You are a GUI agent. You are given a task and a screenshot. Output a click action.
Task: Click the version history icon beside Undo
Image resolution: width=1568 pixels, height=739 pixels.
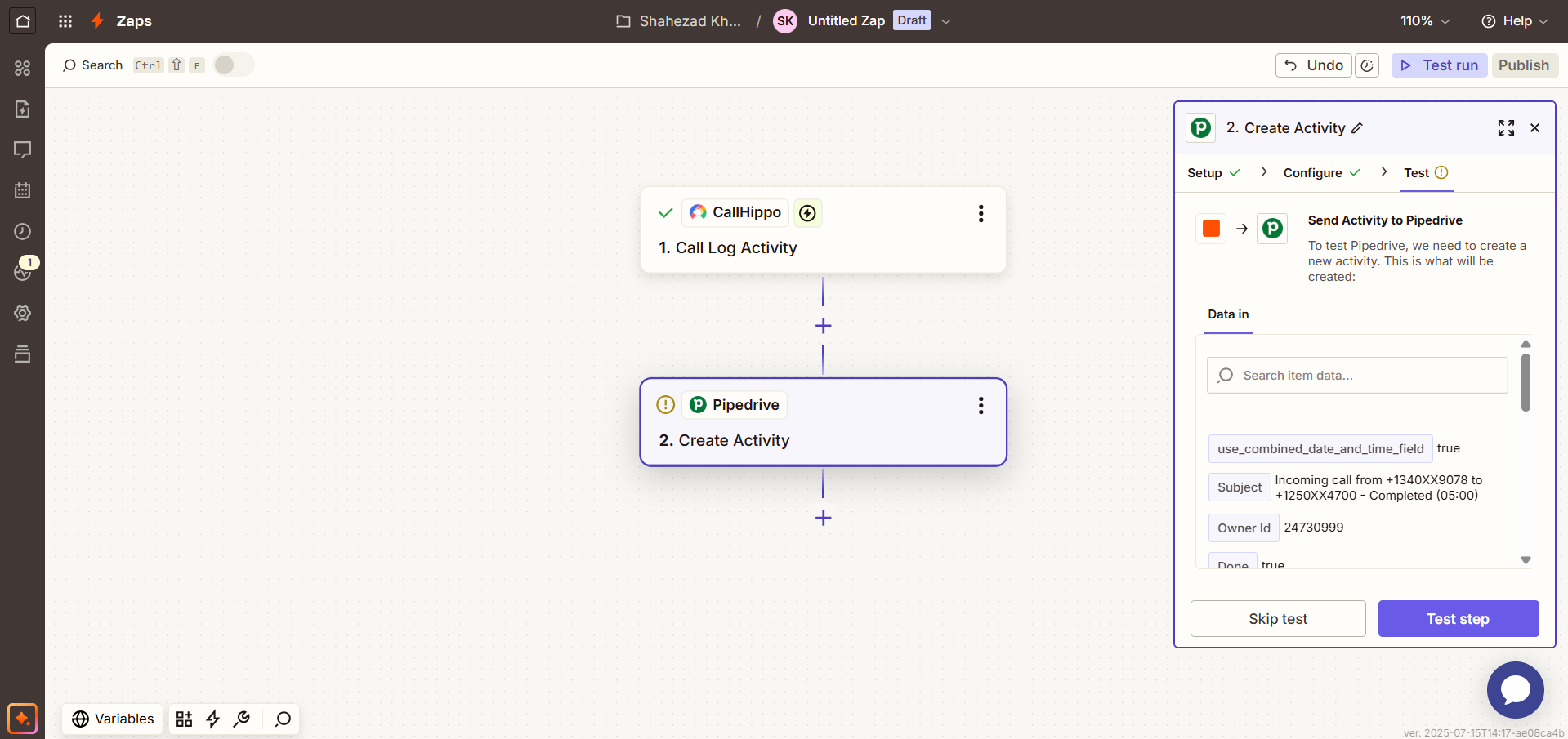1367,65
